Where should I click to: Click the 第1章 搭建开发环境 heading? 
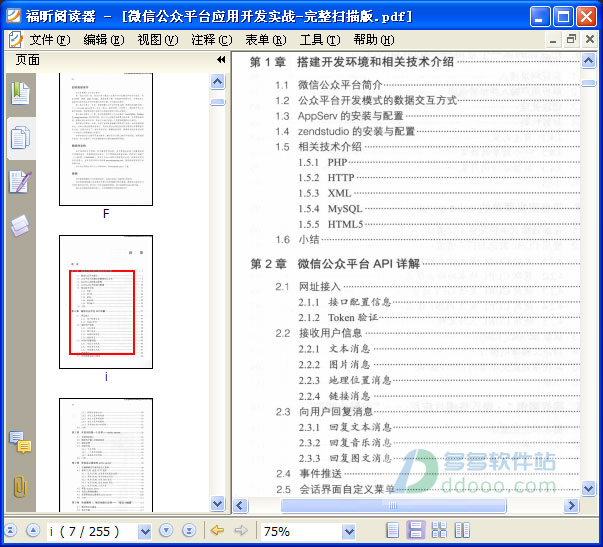[351, 62]
